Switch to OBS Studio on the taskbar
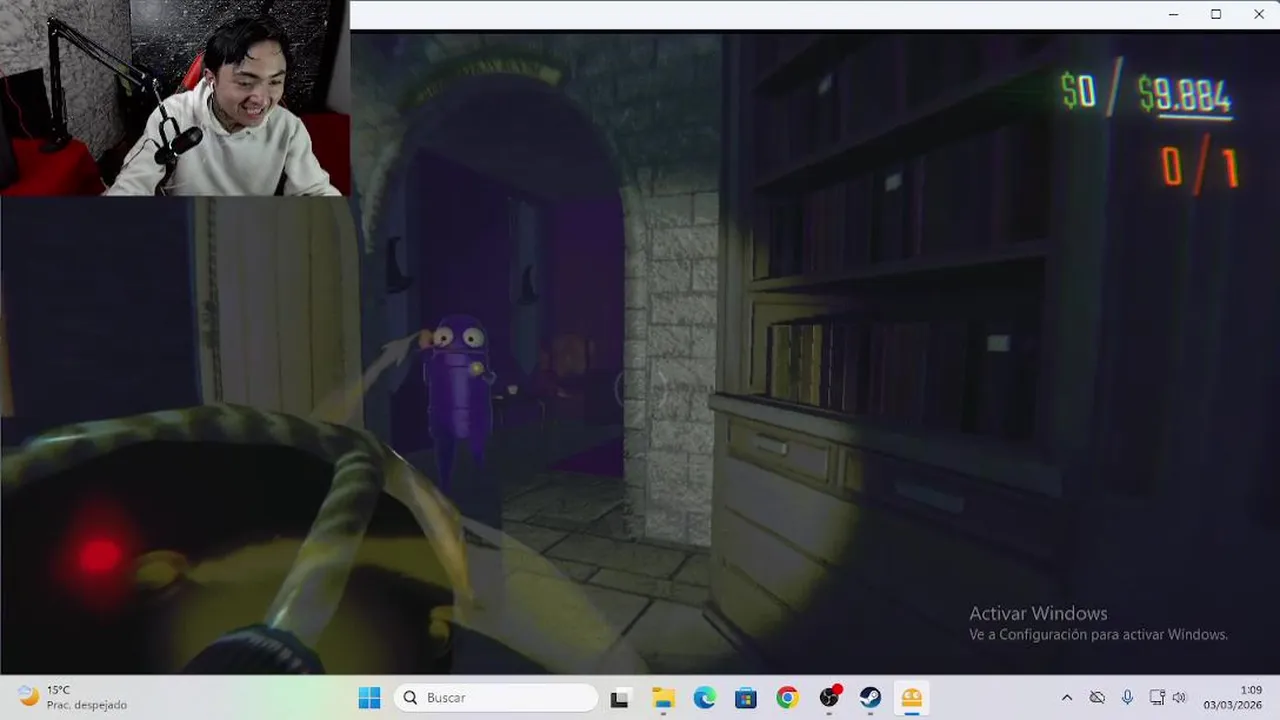 (829, 698)
